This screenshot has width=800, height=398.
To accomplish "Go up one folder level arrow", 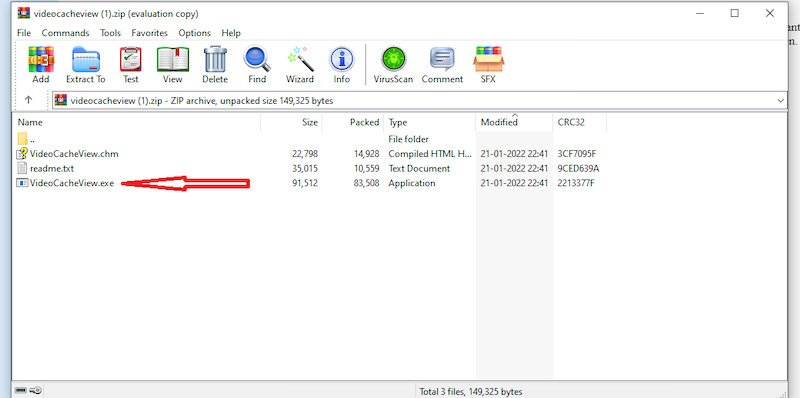I will point(29,100).
